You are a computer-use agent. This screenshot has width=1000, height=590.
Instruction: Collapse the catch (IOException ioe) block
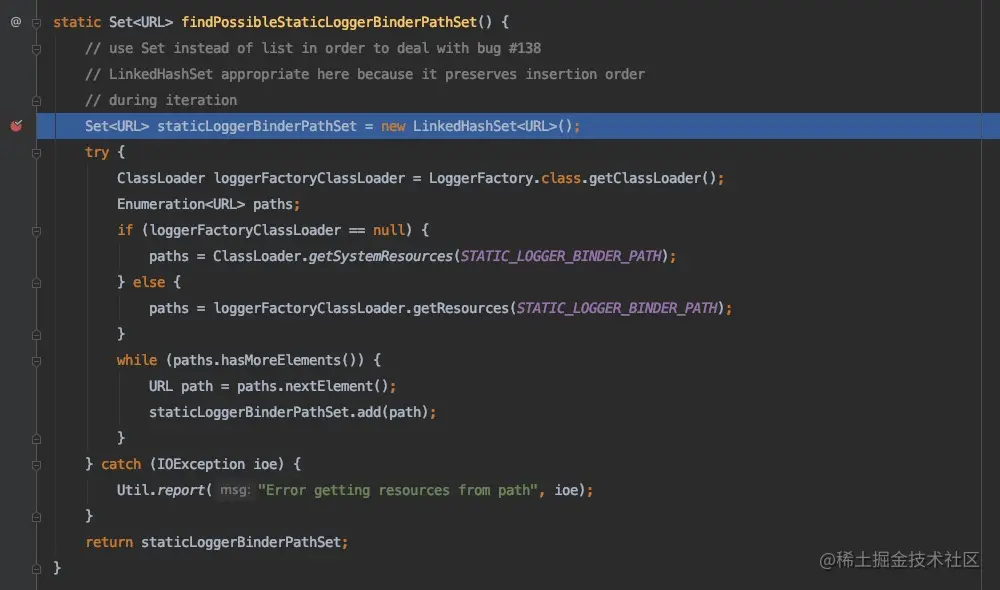[36, 465]
